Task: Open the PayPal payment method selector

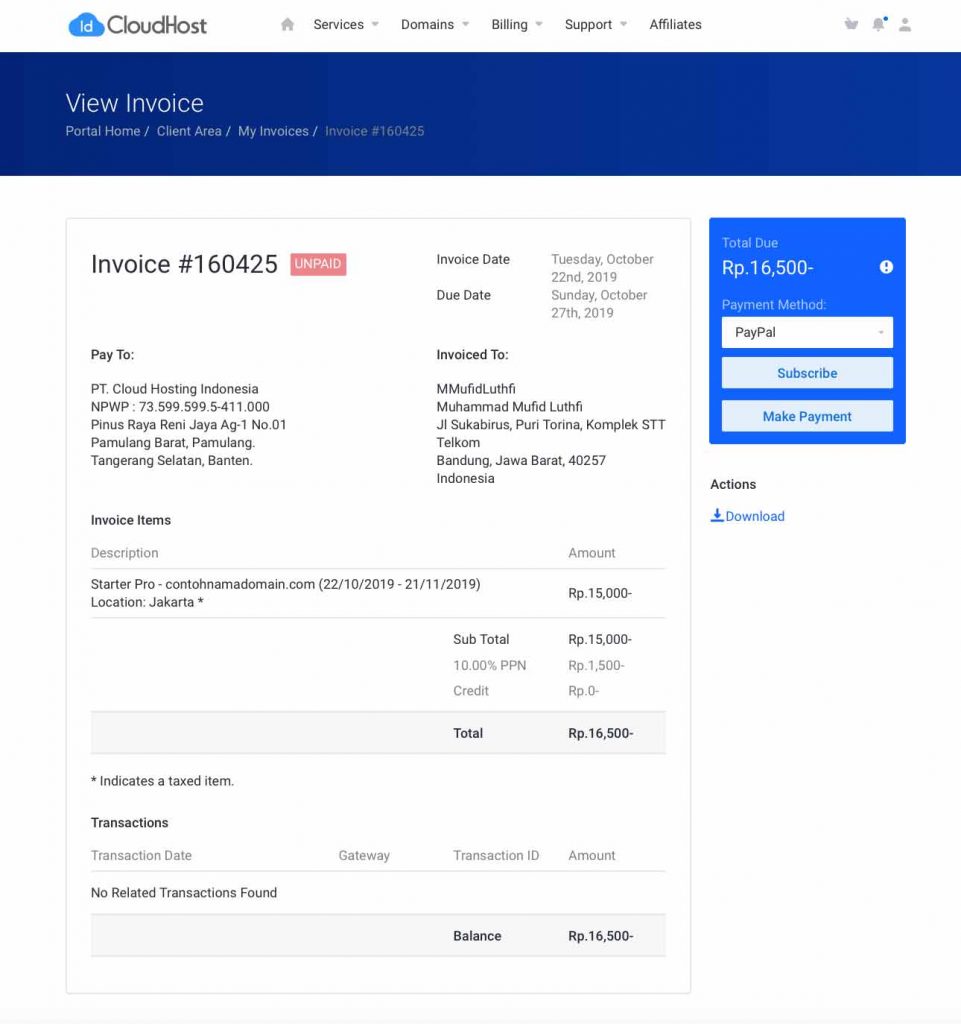Action: tap(806, 331)
